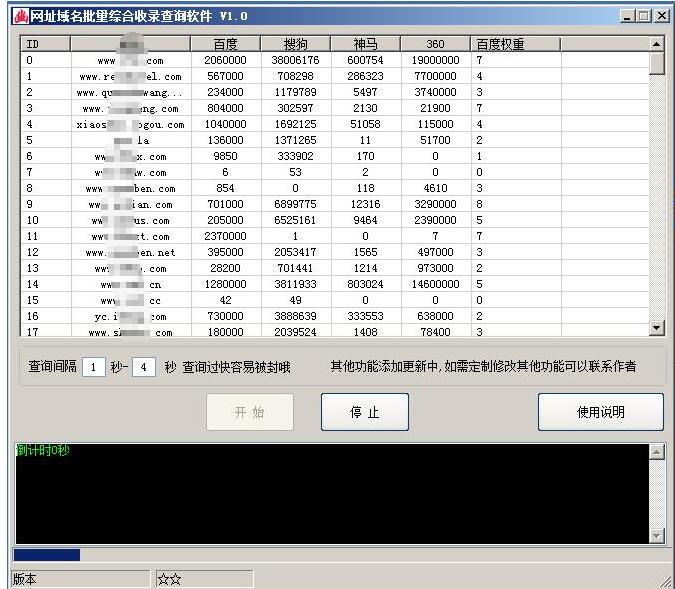Click the table scrollbar thumb
This screenshot has height=589, width=675.
coord(656,63)
